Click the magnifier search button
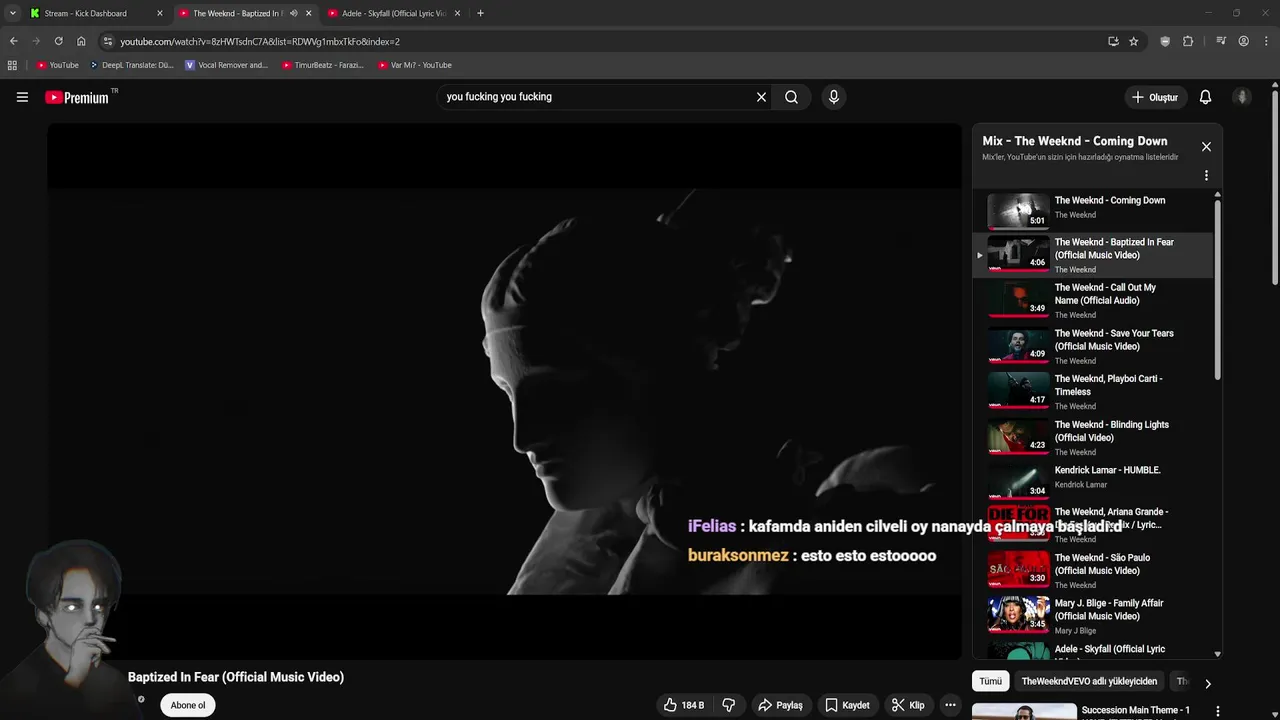Screen dimensions: 1280x720 (791, 97)
